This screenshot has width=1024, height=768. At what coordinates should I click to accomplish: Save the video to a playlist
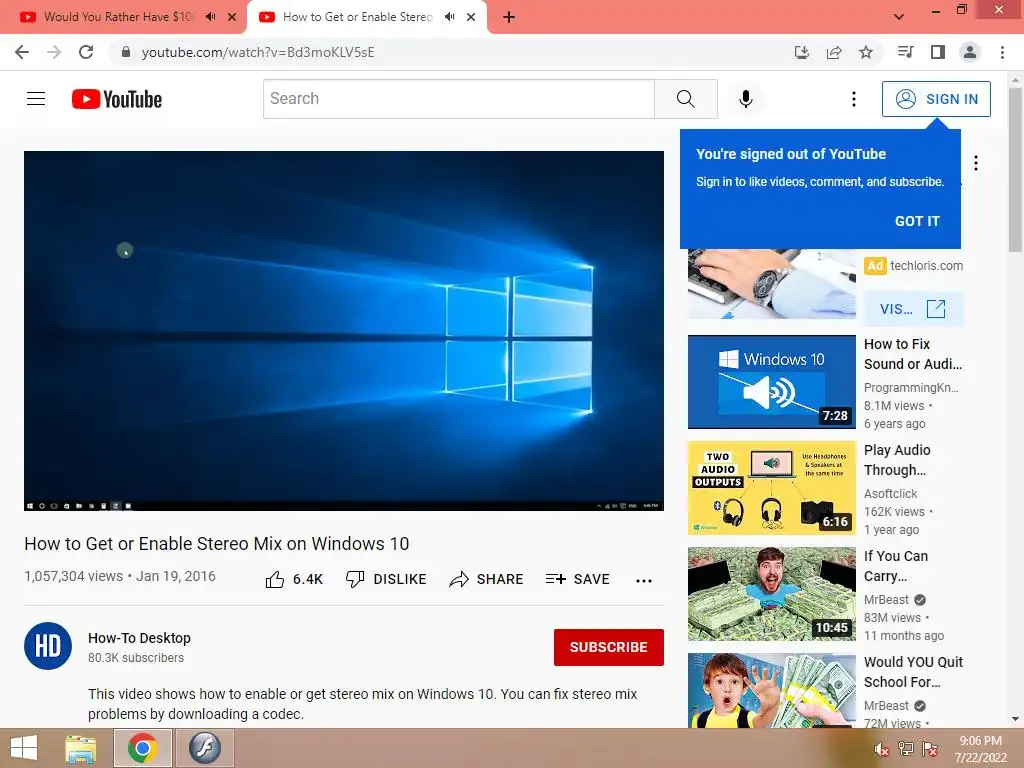578,579
